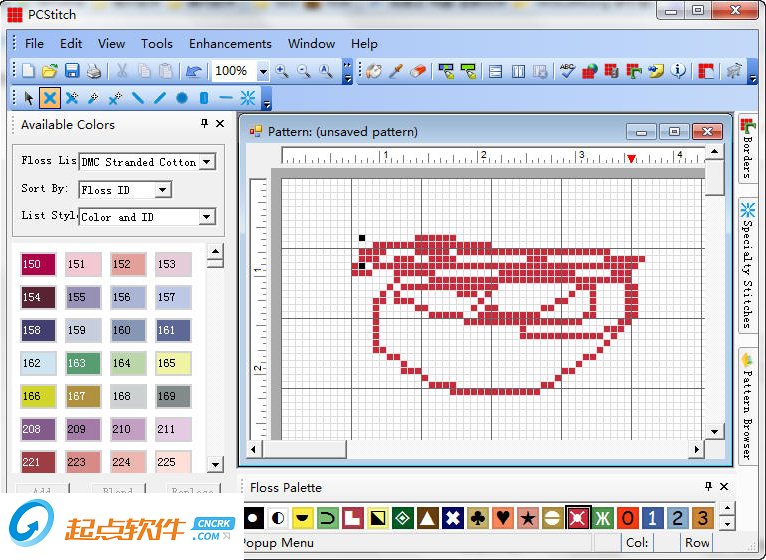766x560 pixels.
Task: Select floss color 163 green swatch
Action: 83,363
